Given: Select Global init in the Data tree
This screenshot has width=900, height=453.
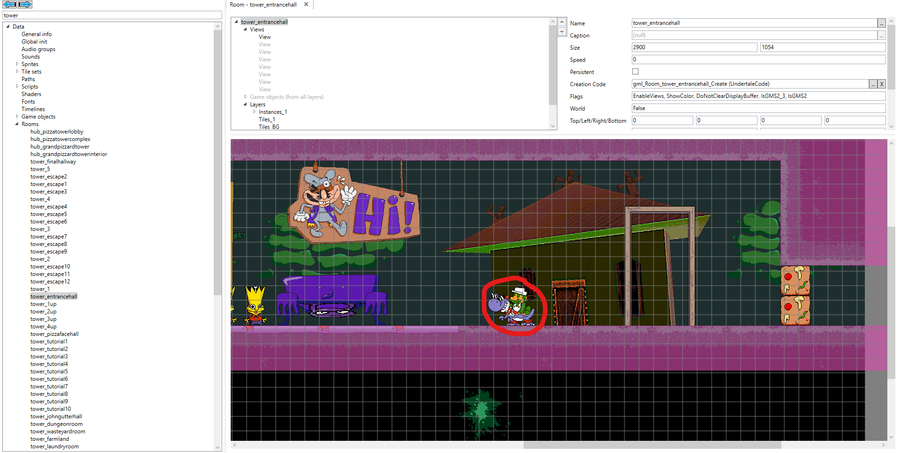Looking at the screenshot, I should 34,42.
